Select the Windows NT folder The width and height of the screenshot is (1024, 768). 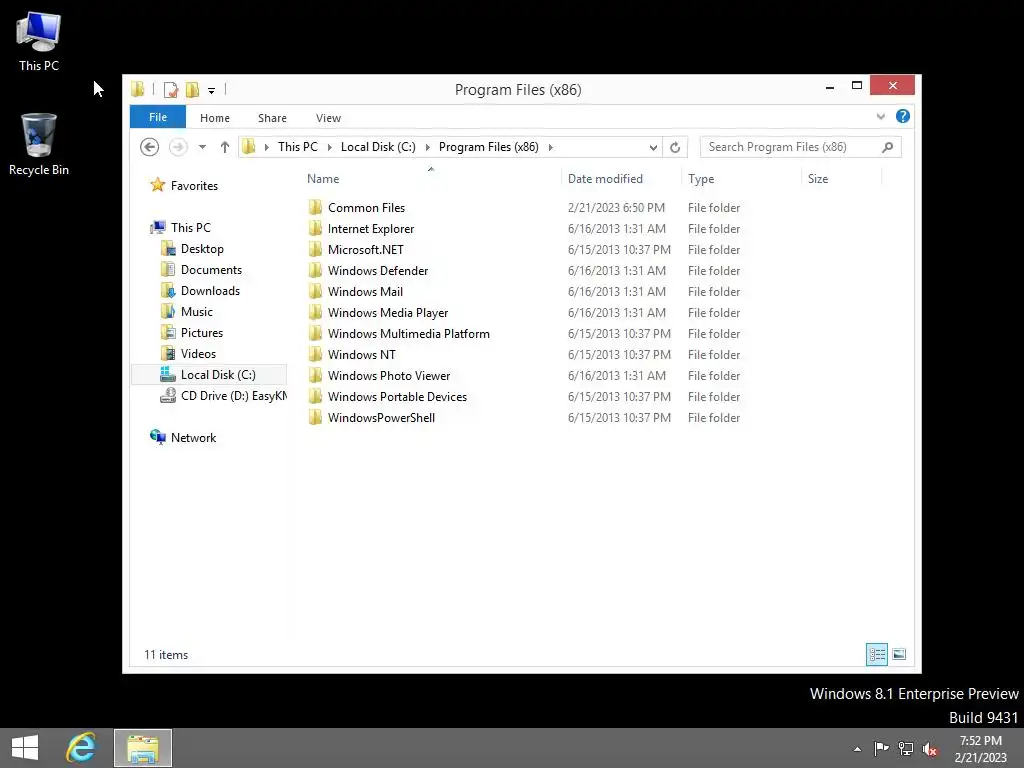point(362,354)
